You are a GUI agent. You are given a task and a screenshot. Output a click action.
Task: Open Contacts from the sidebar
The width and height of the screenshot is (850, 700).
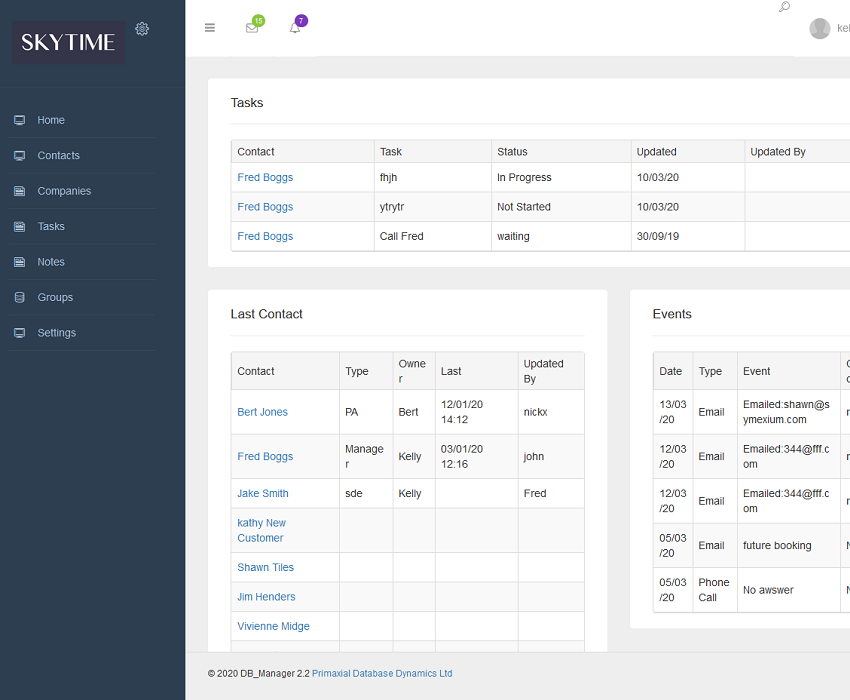click(58, 155)
